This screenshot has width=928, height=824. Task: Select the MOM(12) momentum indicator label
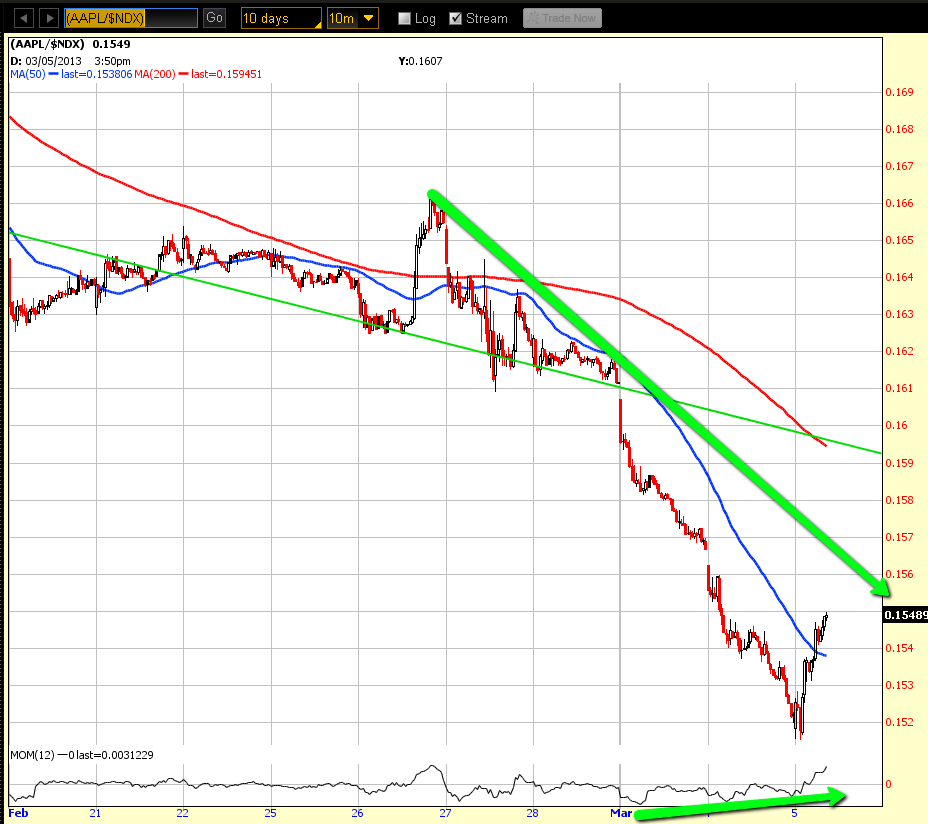click(x=32, y=755)
